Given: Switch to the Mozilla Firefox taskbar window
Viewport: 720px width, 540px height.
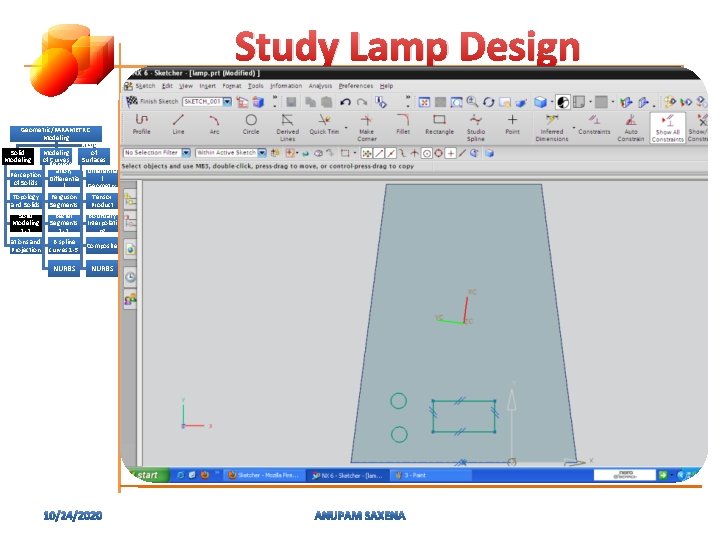Looking at the screenshot, I should click(x=264, y=476).
